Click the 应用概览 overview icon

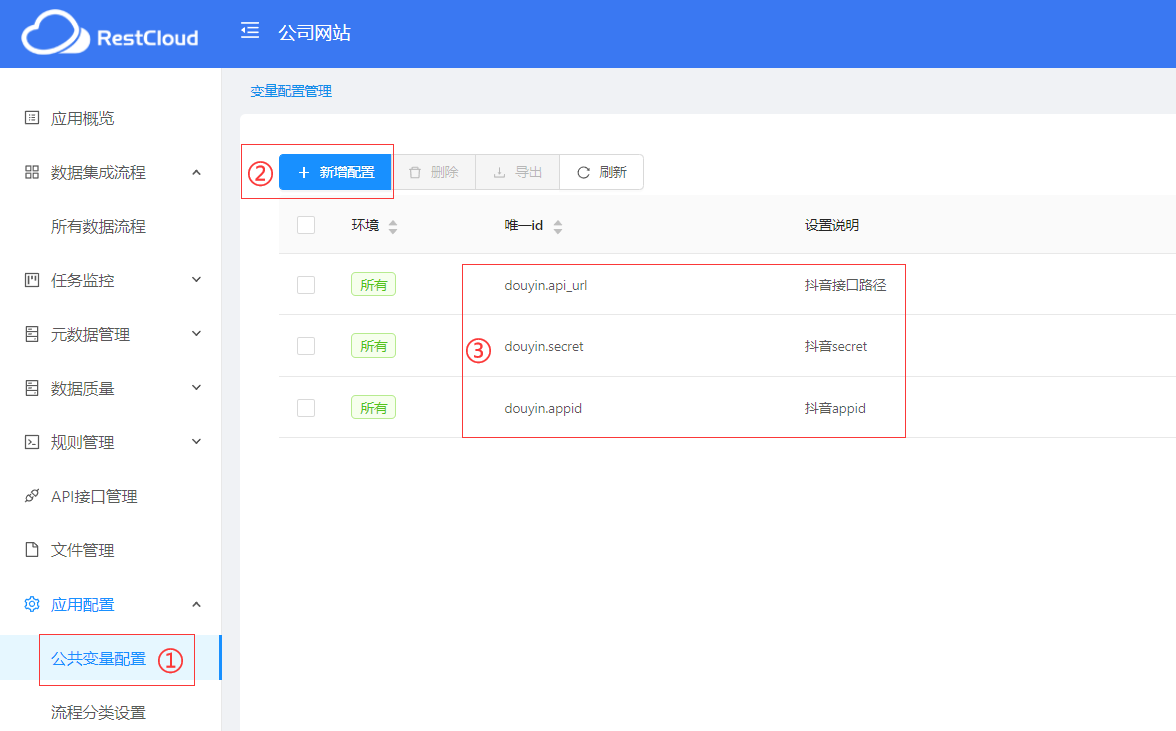click(x=32, y=118)
